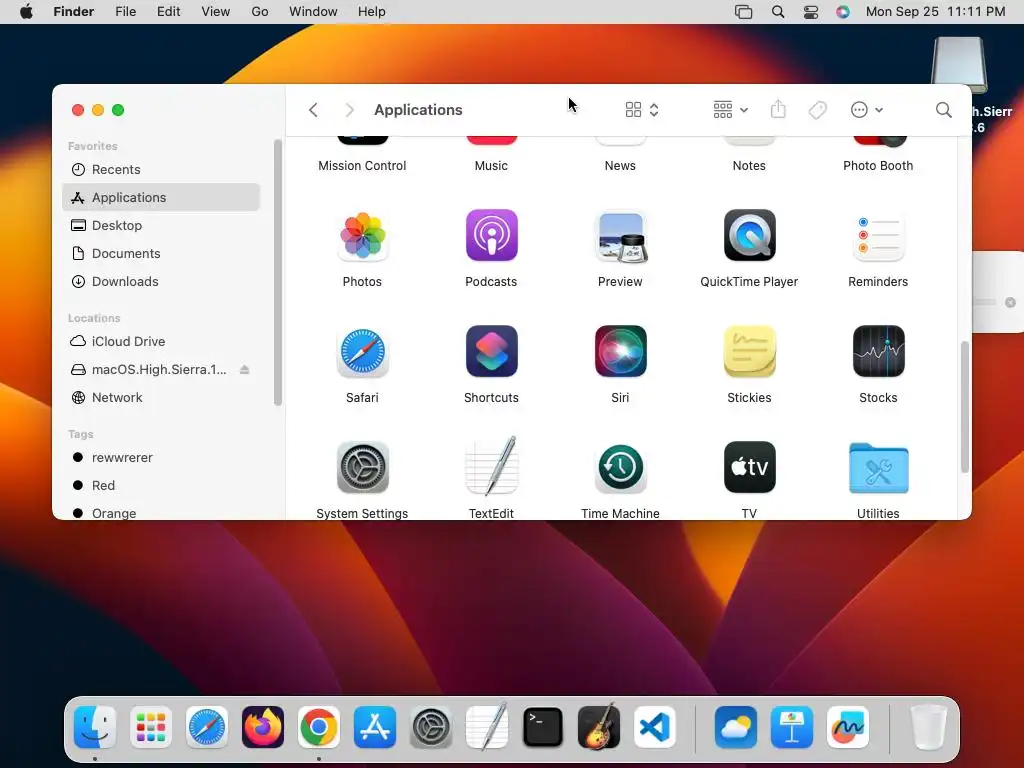The width and height of the screenshot is (1024, 768).
Task: Open Keynote from the Dock
Action: point(792,727)
